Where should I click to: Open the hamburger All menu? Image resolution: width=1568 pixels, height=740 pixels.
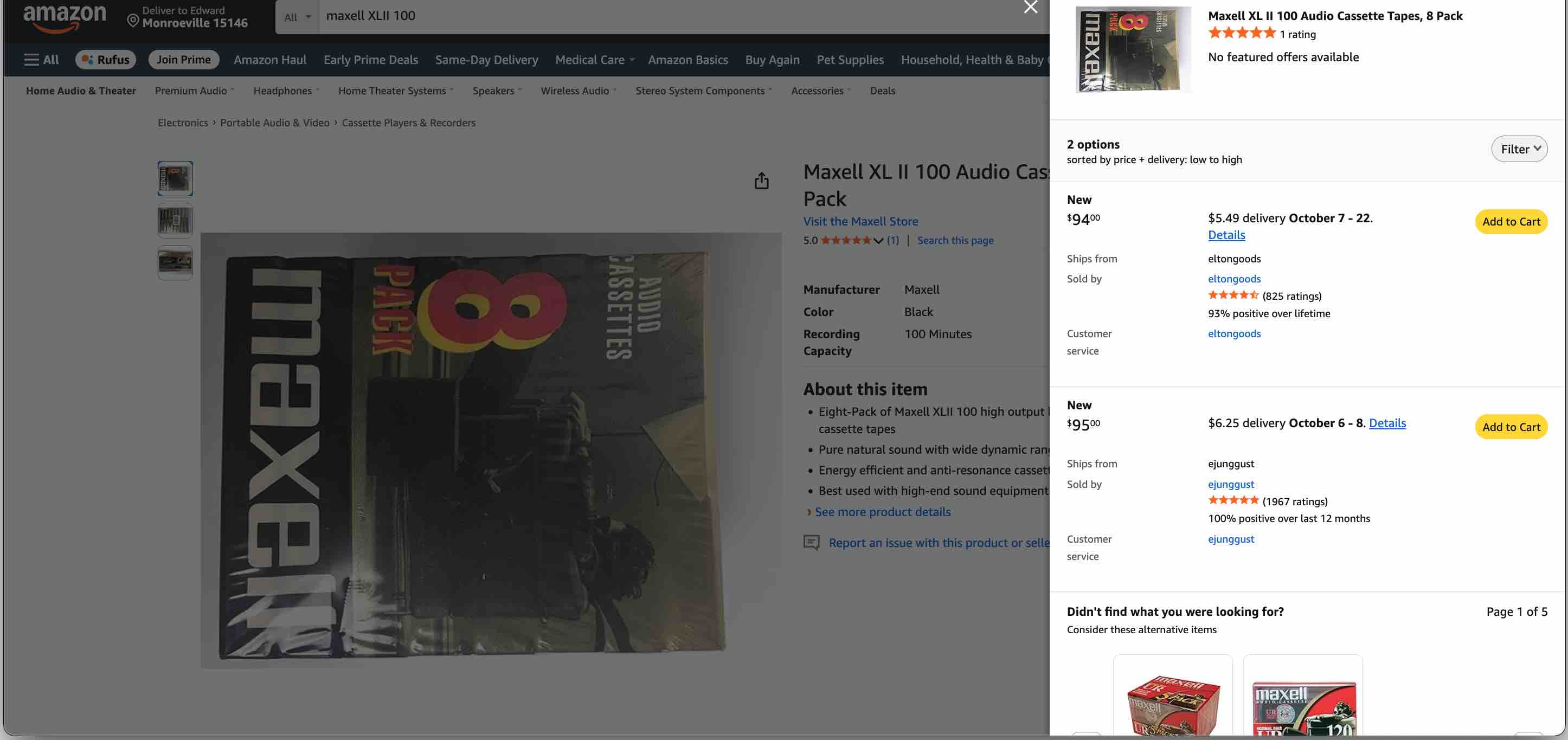click(41, 59)
